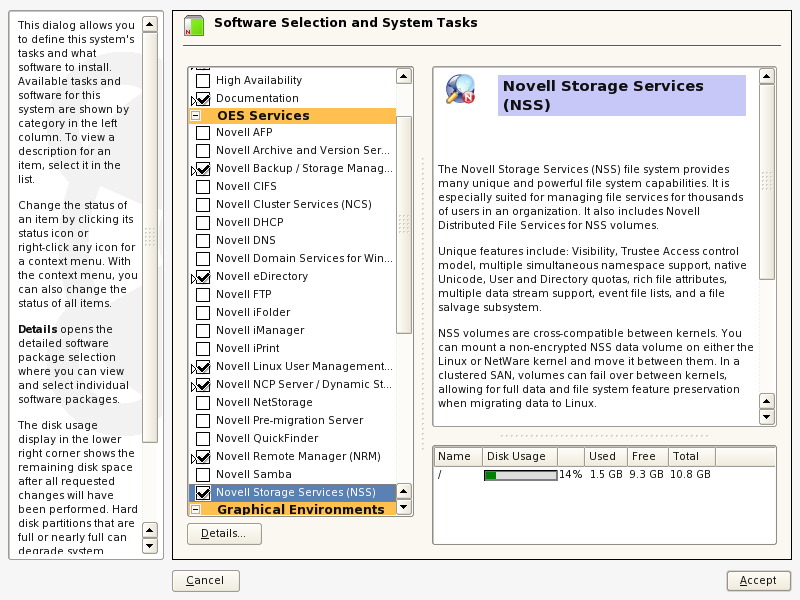
Task: Check the Novell CIFS package
Action: [x=204, y=186]
